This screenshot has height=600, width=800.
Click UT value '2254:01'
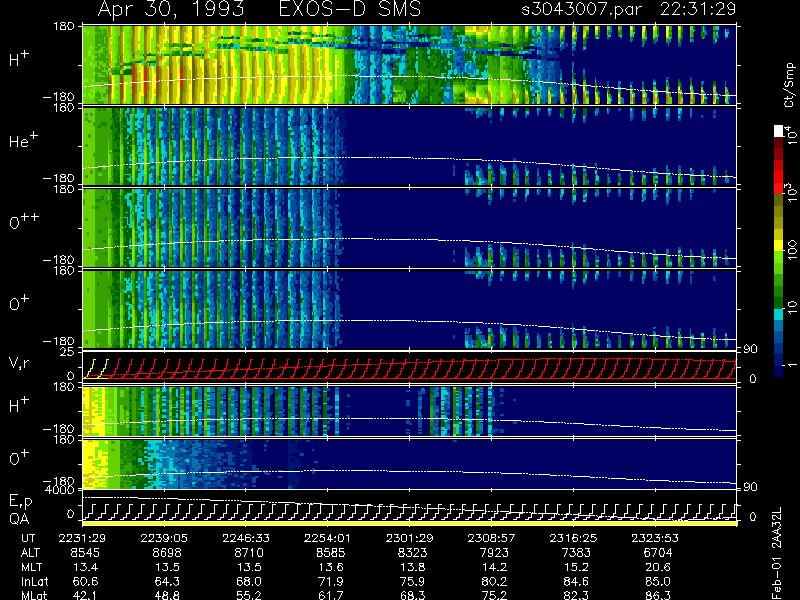(x=328, y=538)
